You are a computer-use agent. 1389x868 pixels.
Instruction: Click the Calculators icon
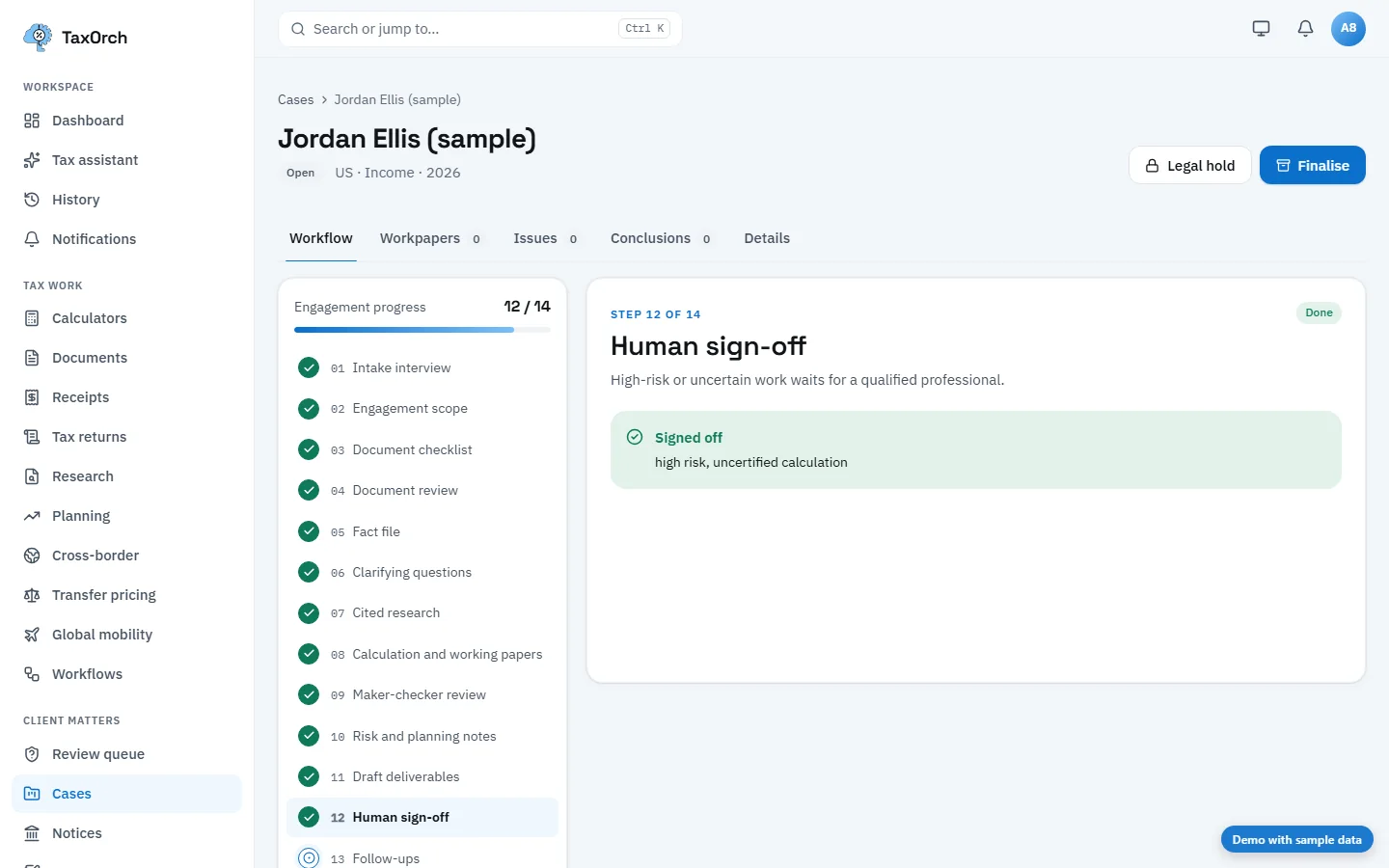click(x=32, y=318)
